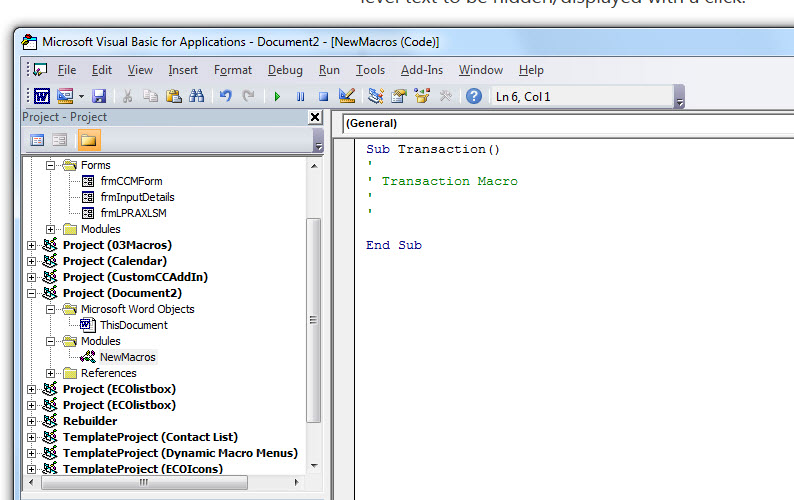Click the Project tree vertical scrollbar thumb

313,320
